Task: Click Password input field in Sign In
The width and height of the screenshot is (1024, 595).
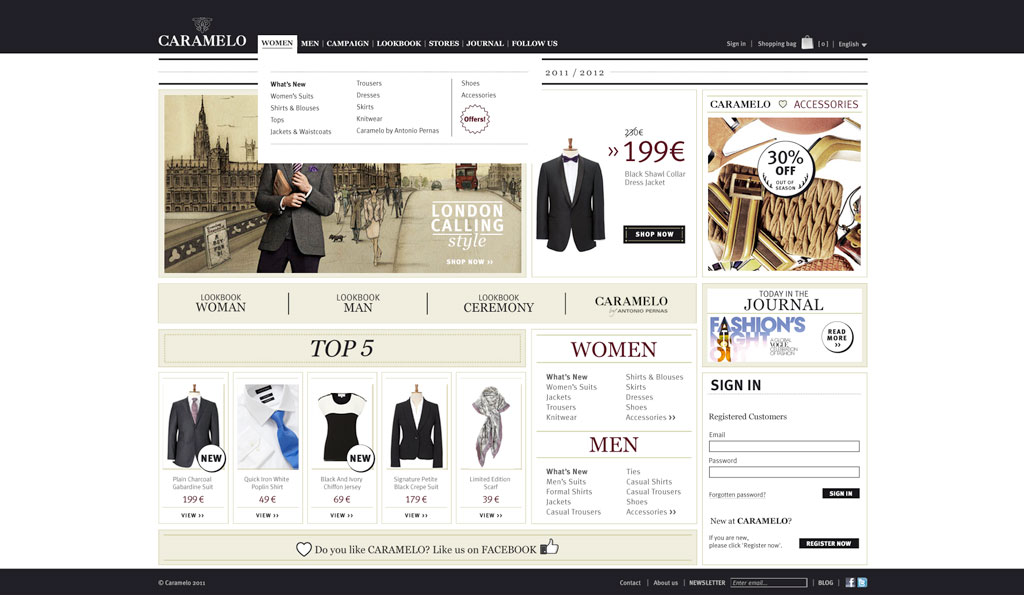Action: (784, 472)
